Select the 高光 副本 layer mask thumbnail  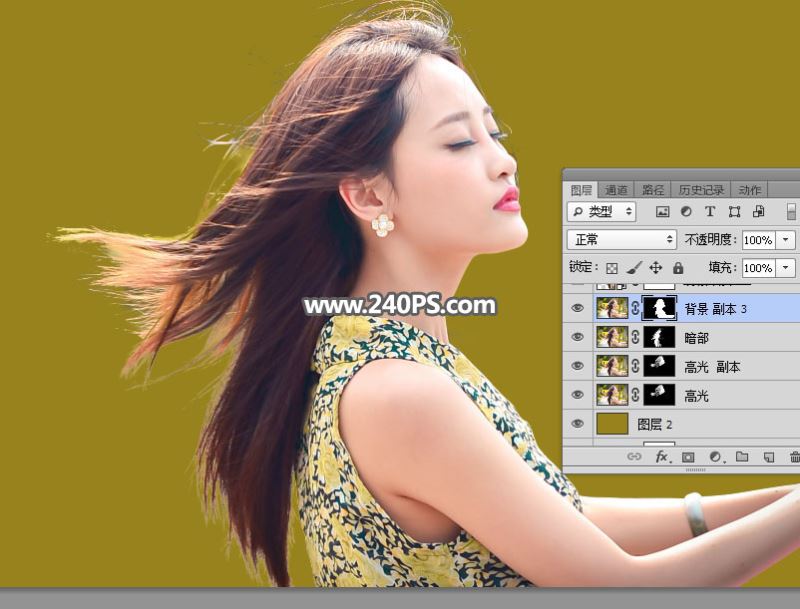point(658,367)
